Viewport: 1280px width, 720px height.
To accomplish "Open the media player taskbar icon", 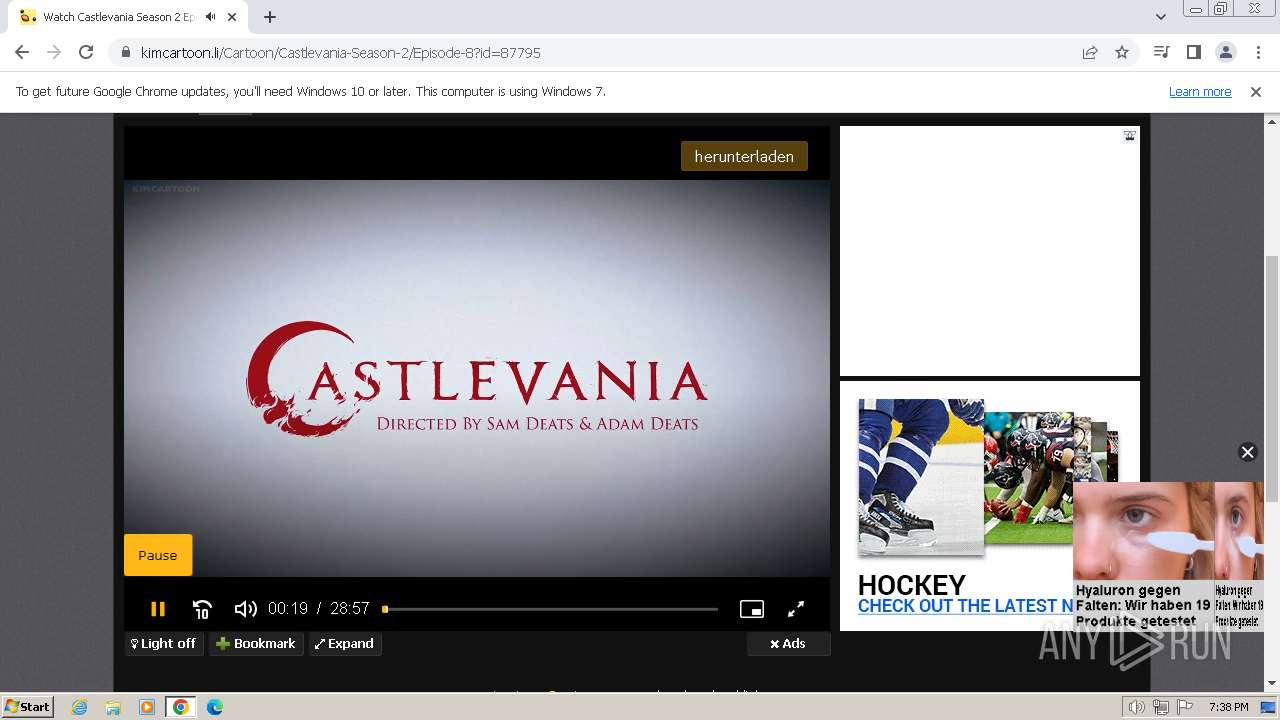I will tap(147, 707).
